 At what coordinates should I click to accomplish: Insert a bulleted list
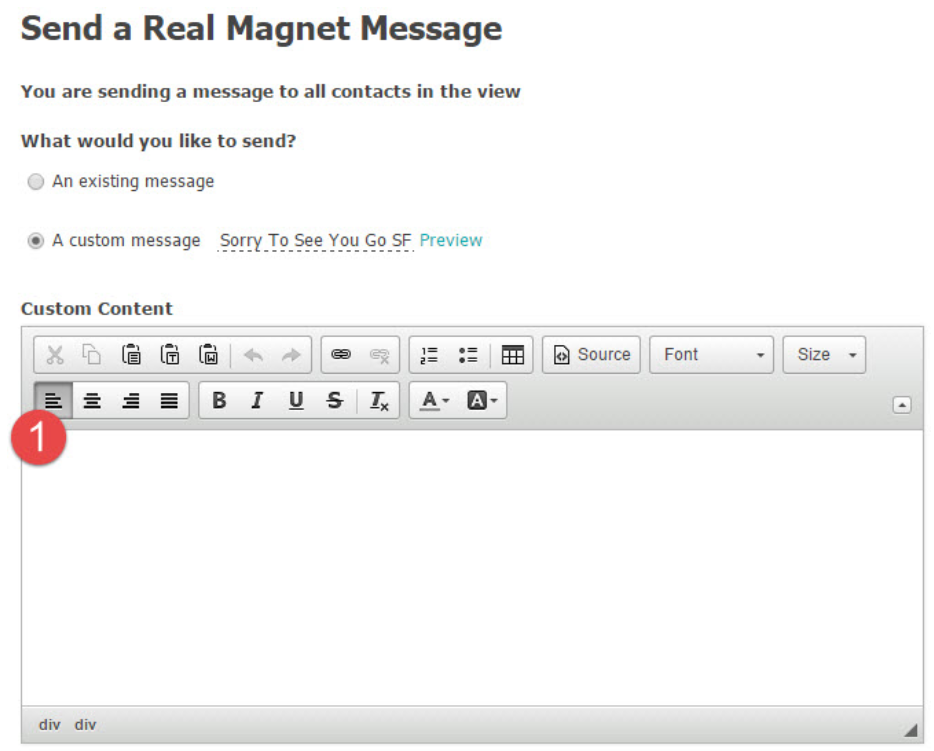coord(468,356)
